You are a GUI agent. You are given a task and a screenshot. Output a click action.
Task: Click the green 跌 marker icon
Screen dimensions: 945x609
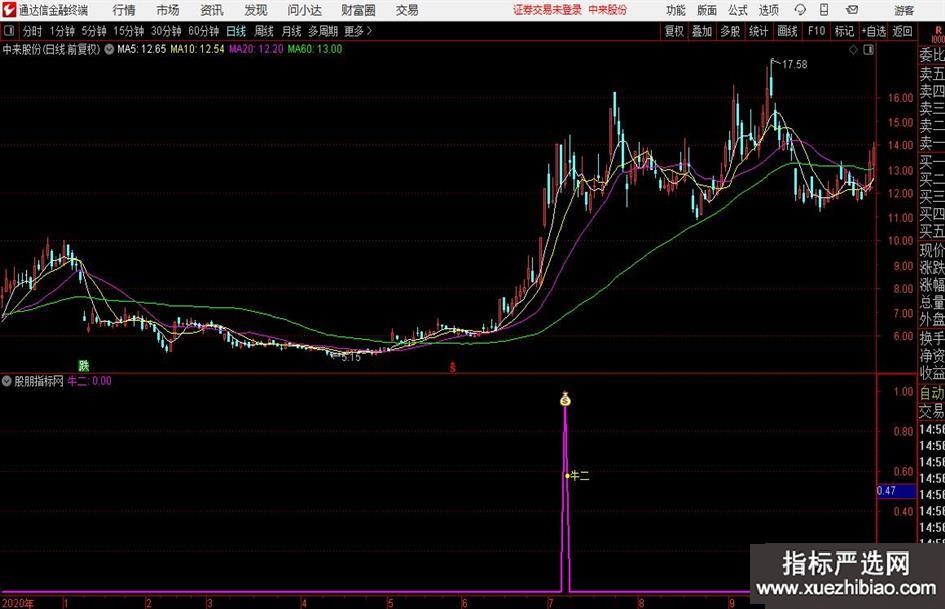84,365
